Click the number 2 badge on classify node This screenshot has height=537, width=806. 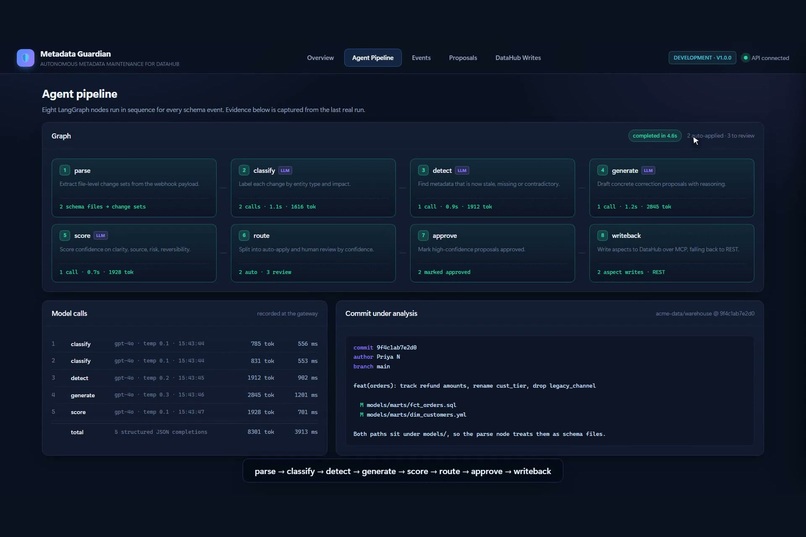244,170
